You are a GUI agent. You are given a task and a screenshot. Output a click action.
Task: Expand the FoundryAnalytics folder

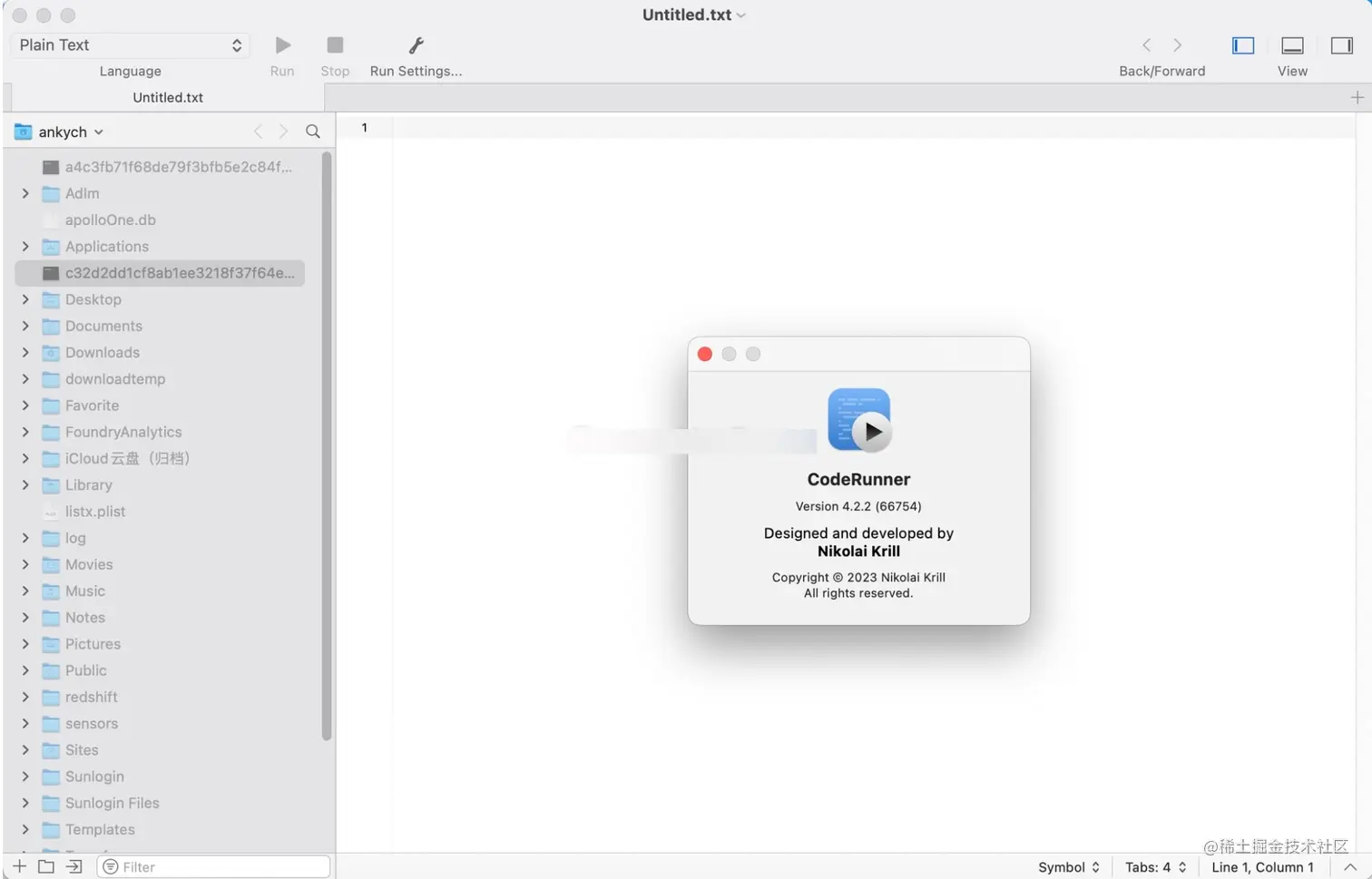(x=25, y=432)
